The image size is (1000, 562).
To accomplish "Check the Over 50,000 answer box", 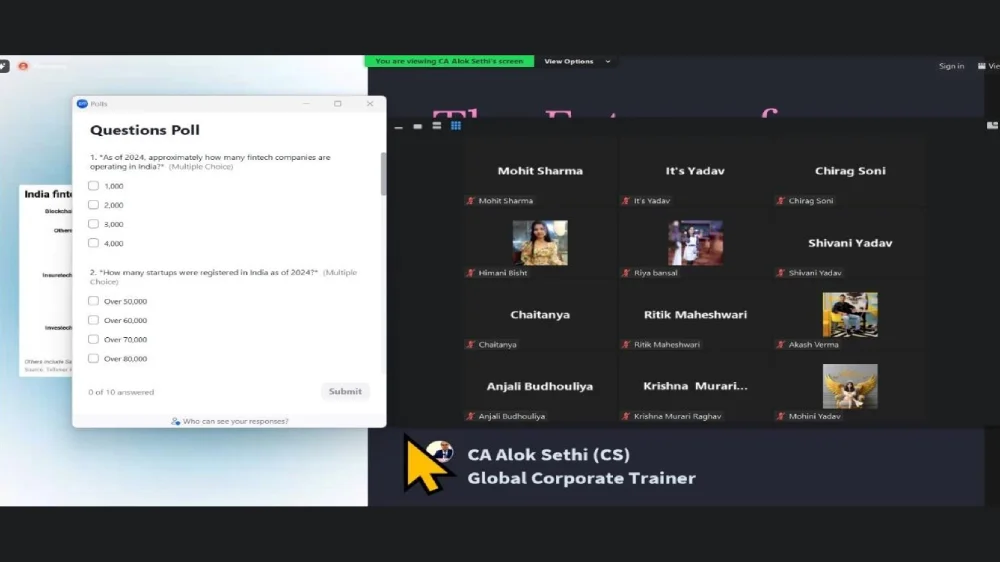I will (93, 301).
